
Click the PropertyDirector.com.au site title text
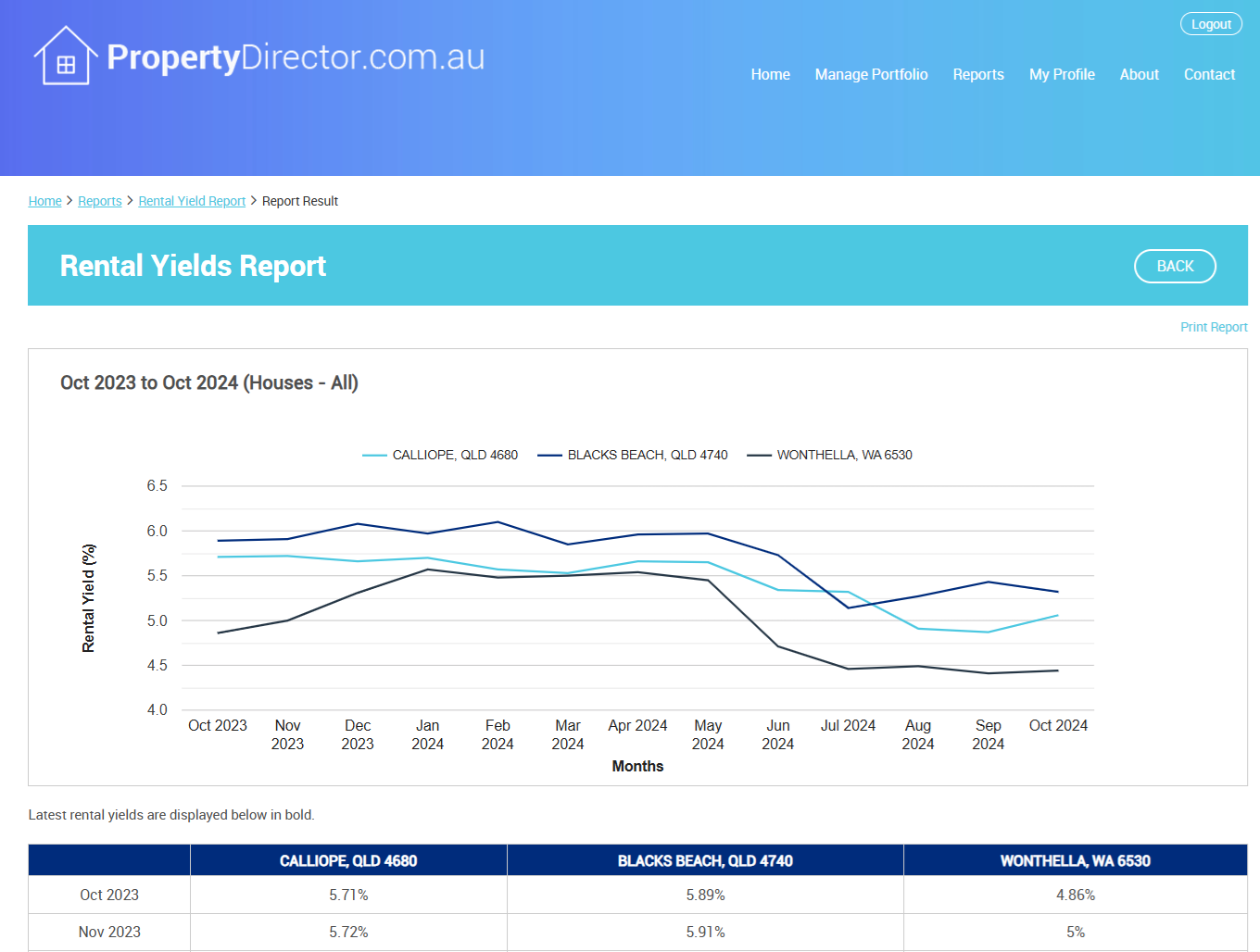click(x=296, y=56)
